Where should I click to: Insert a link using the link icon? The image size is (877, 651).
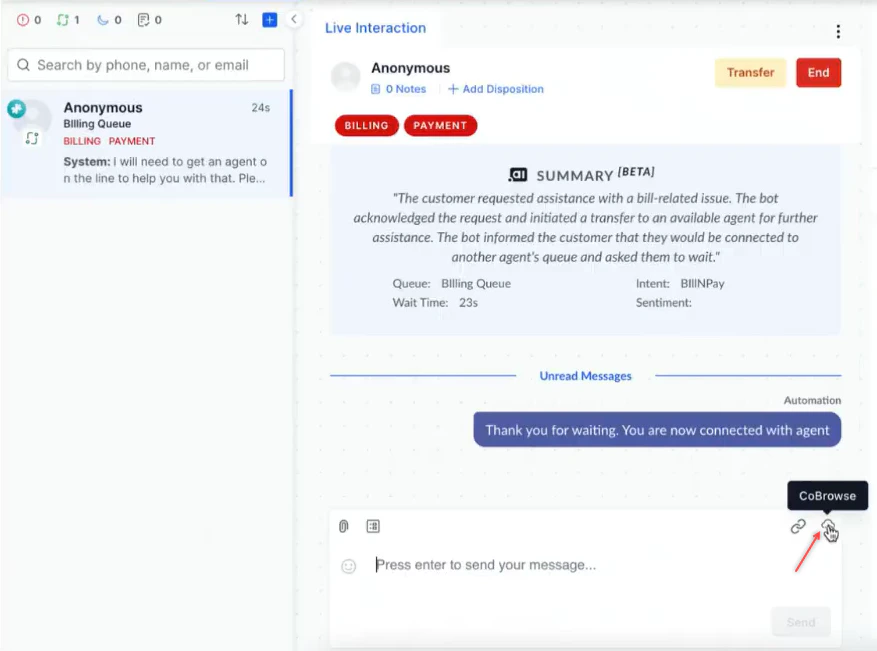click(x=799, y=527)
